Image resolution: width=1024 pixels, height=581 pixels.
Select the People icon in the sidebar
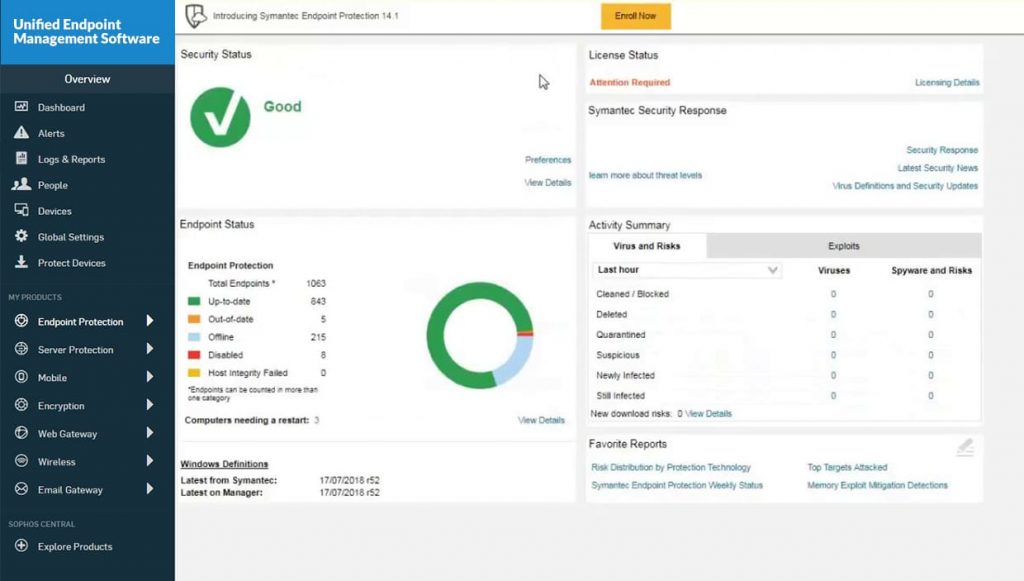[x=22, y=185]
